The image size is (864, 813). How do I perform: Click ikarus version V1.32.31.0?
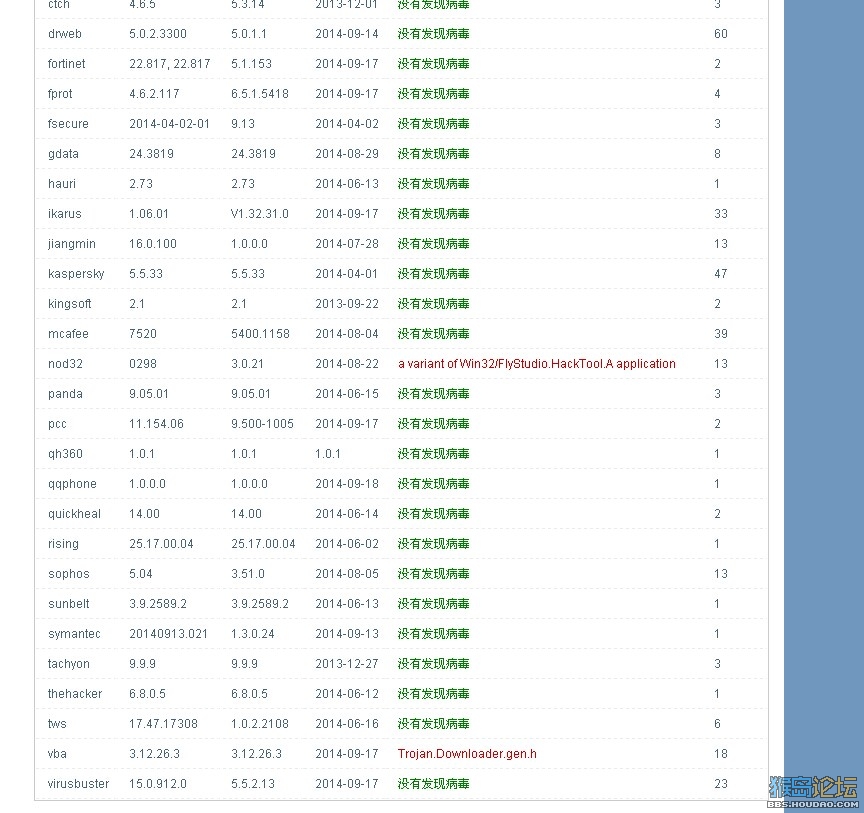[260, 214]
